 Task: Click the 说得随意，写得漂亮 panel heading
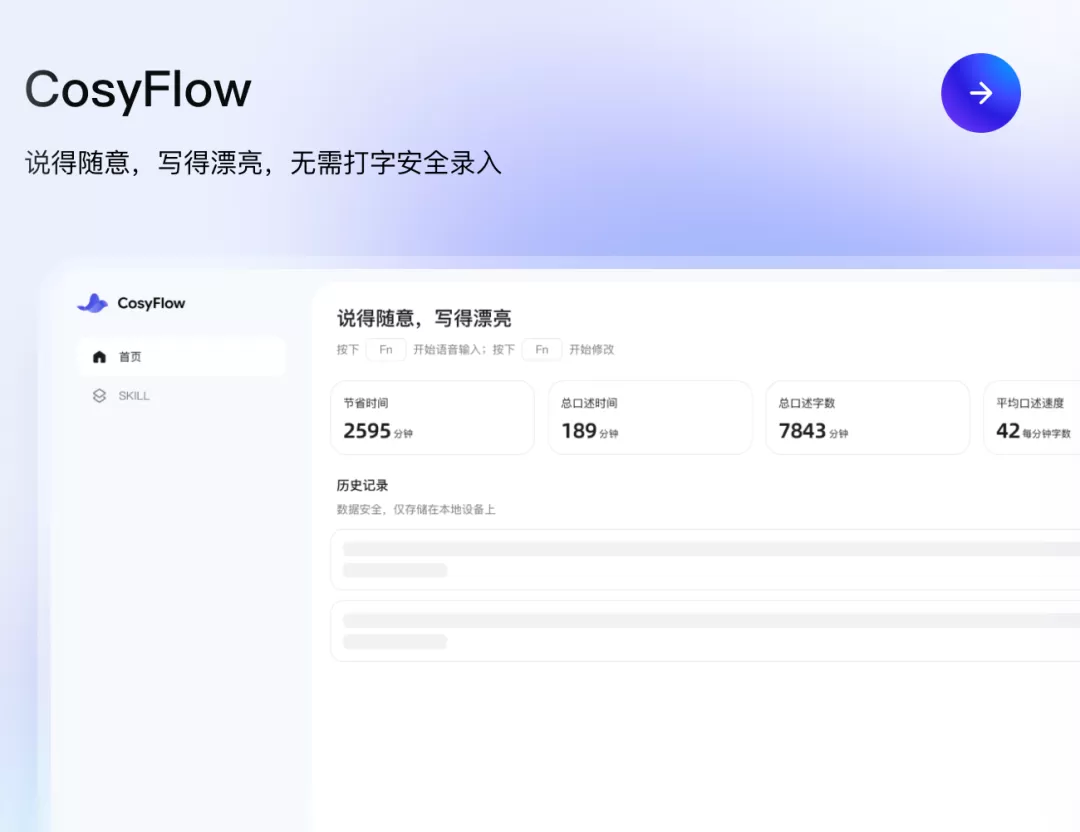click(424, 318)
